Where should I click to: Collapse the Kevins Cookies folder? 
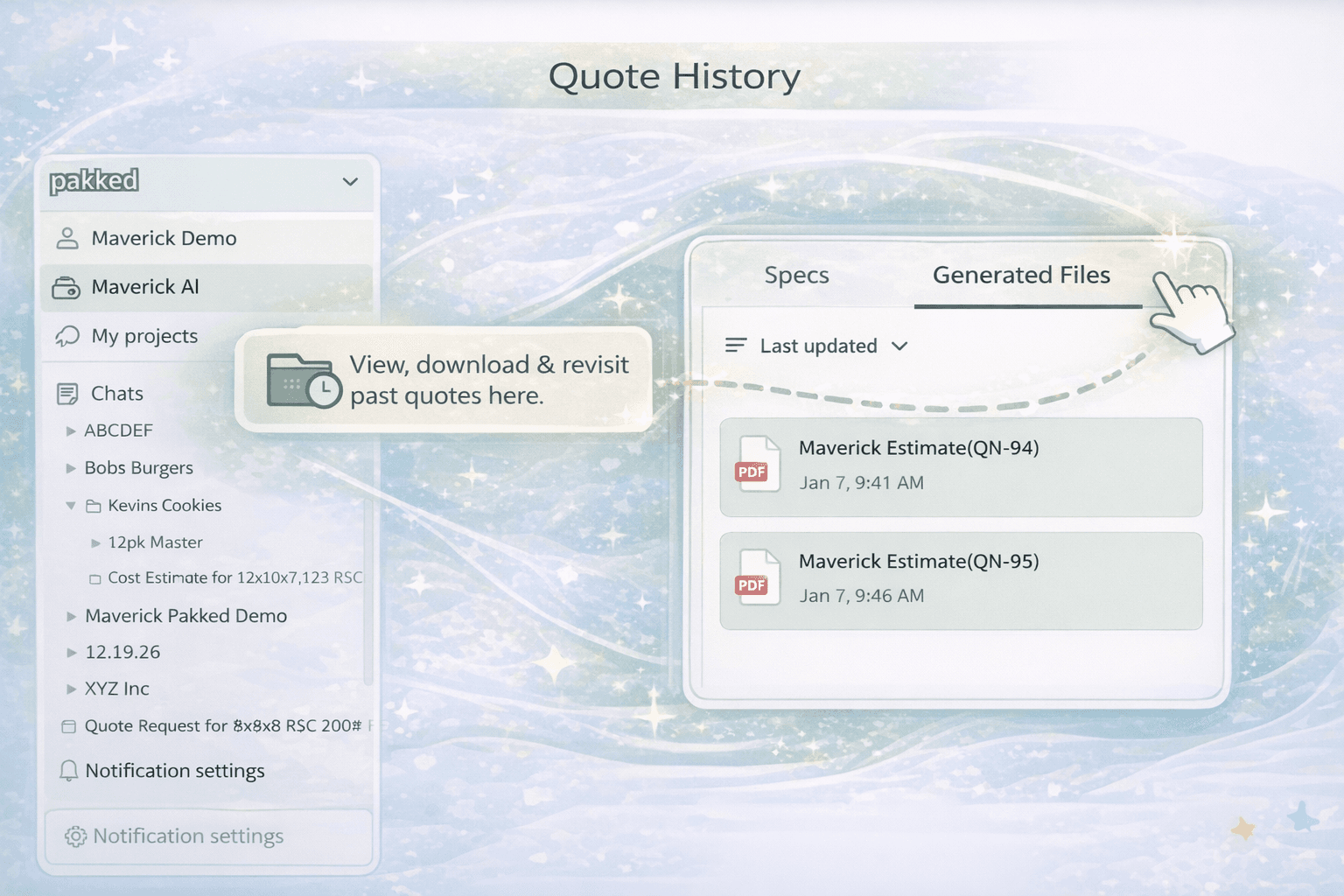point(71,506)
